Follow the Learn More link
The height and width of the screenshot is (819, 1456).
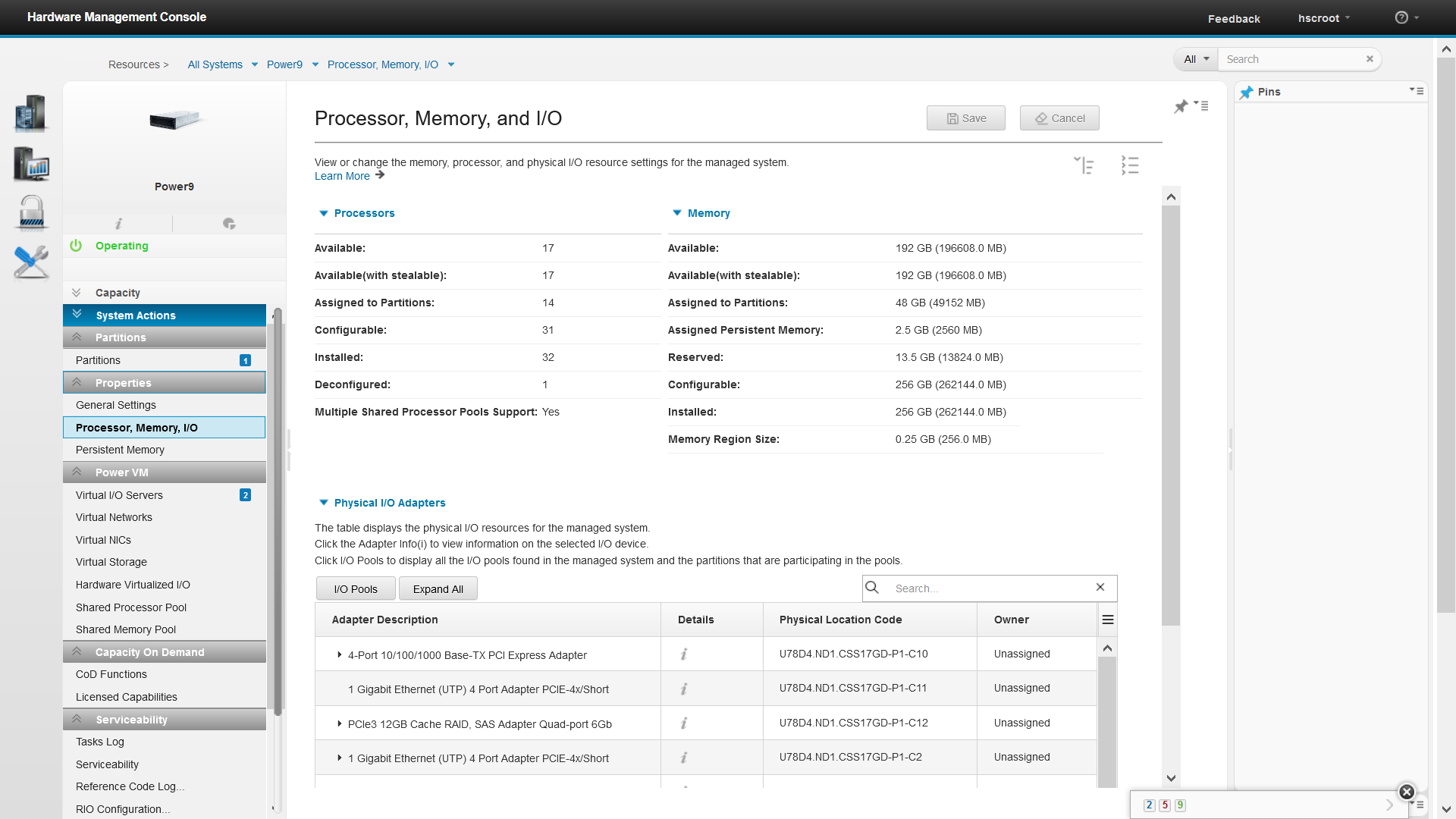pyautogui.click(x=343, y=176)
